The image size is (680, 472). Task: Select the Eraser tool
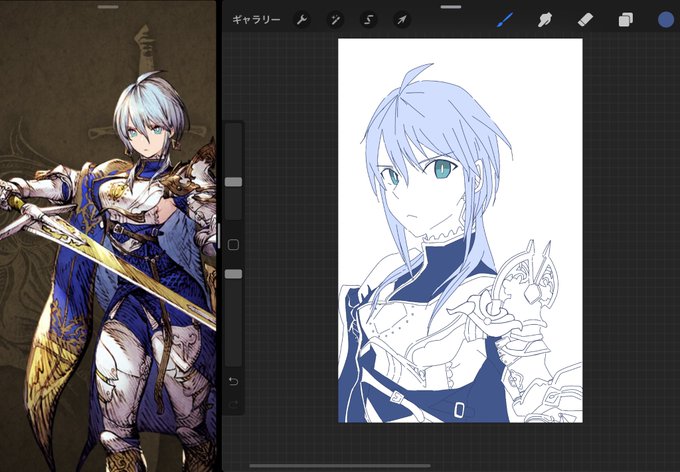pos(585,20)
